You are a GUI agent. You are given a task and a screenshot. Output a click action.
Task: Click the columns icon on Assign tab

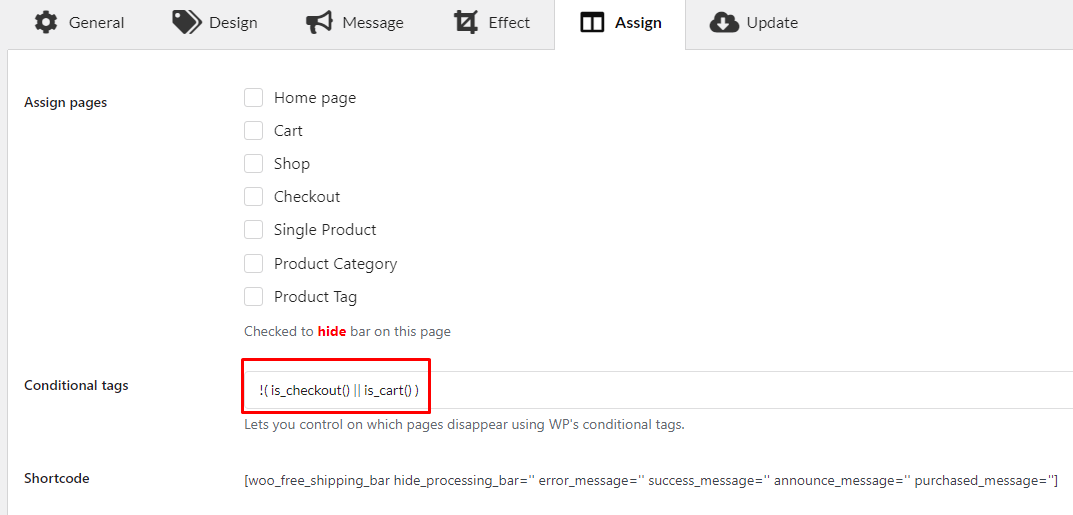(x=592, y=23)
